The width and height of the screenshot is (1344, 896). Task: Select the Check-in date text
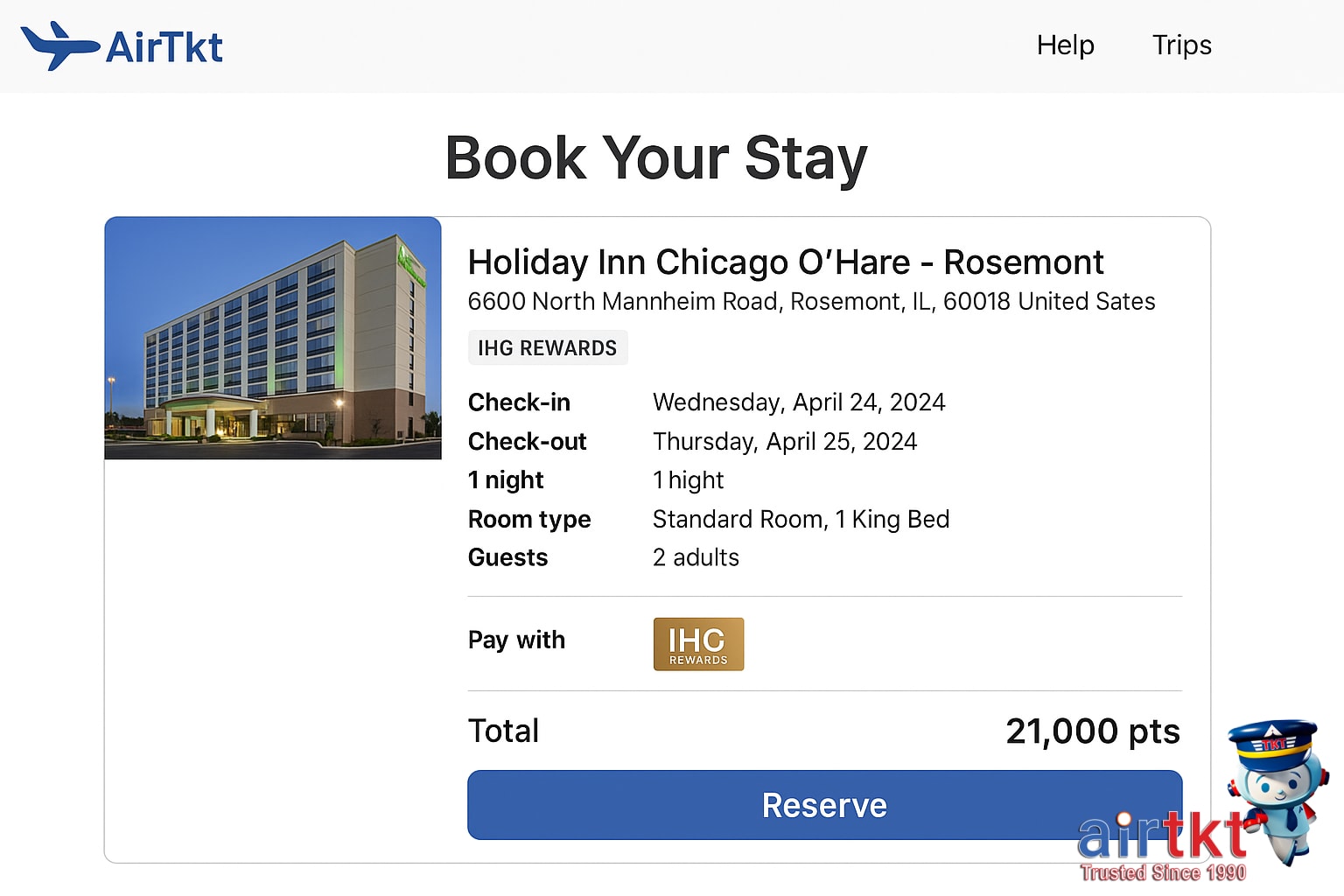pyautogui.click(x=799, y=402)
